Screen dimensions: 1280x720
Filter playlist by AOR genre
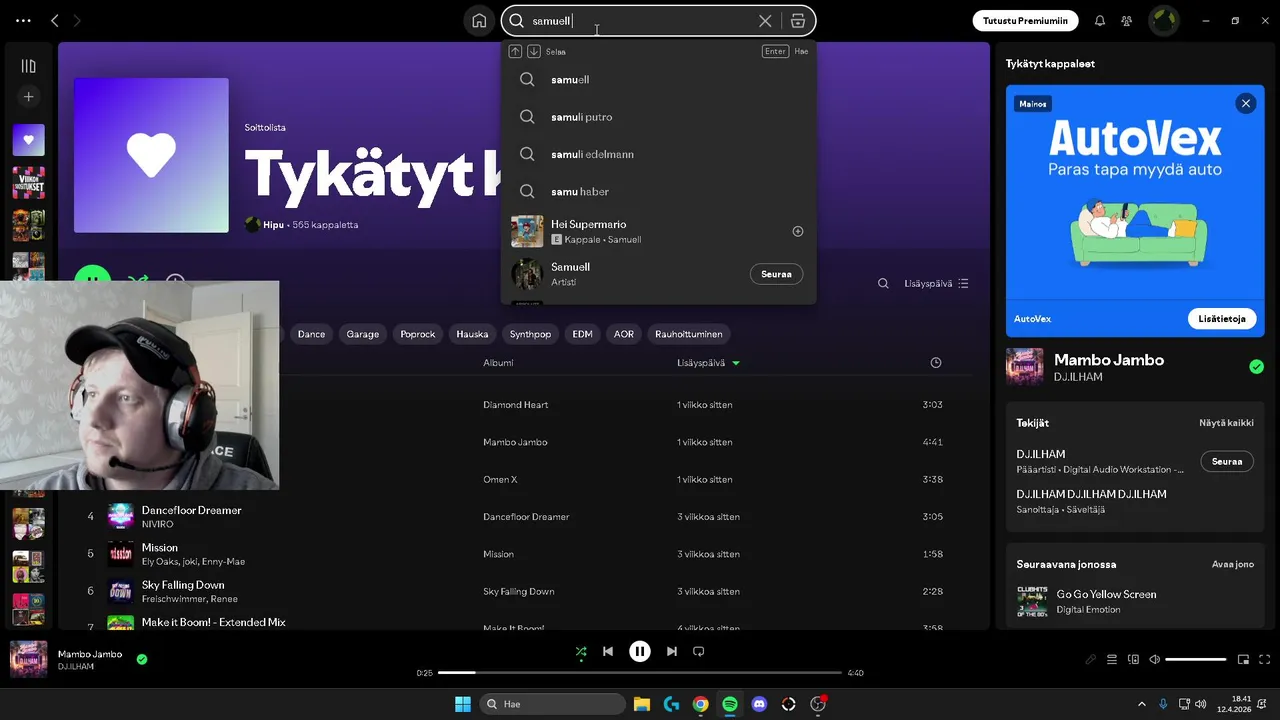624,334
